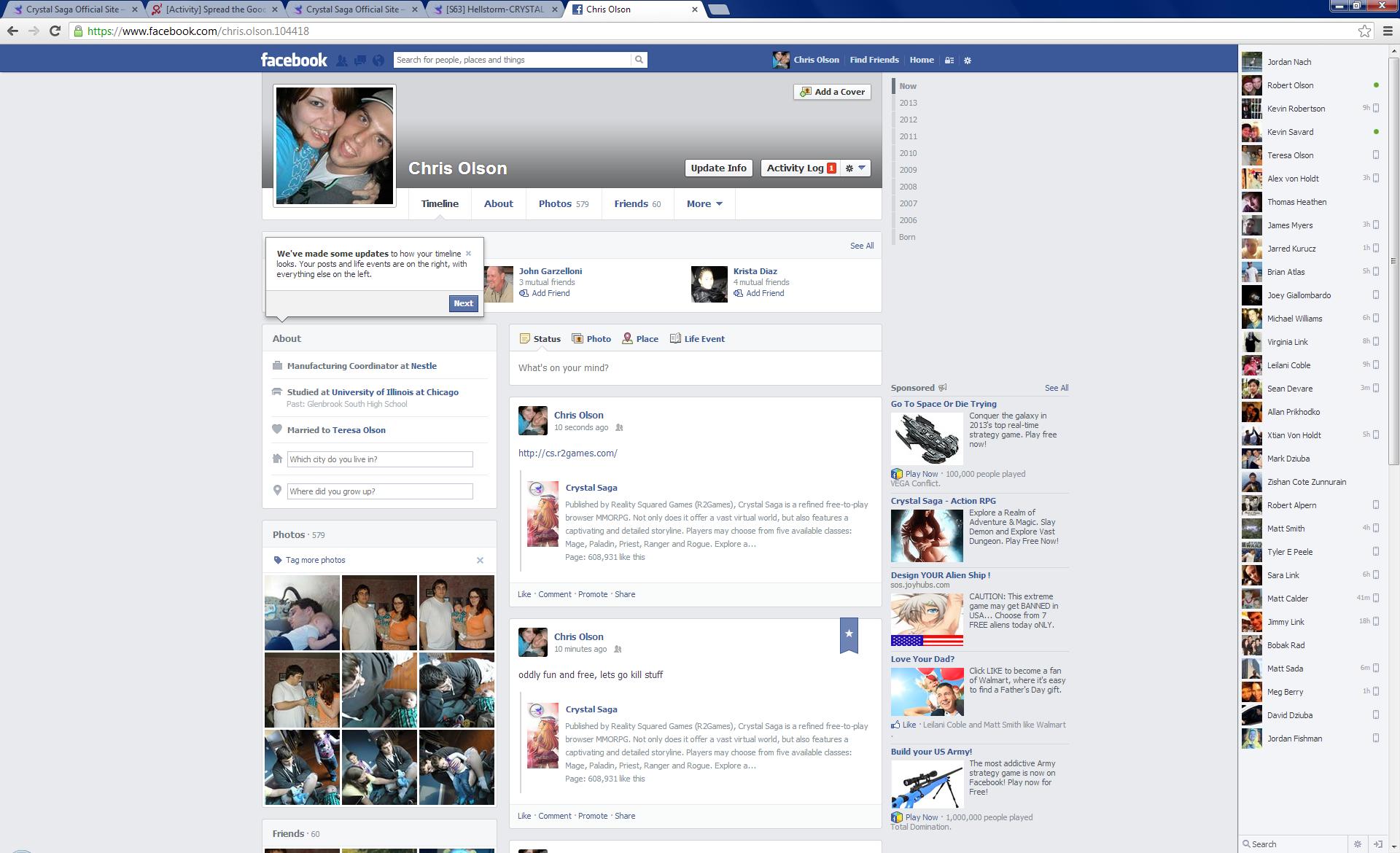This screenshot has width=1400, height=853.
Task: Open messages icon in Facebook header
Action: pos(359,61)
